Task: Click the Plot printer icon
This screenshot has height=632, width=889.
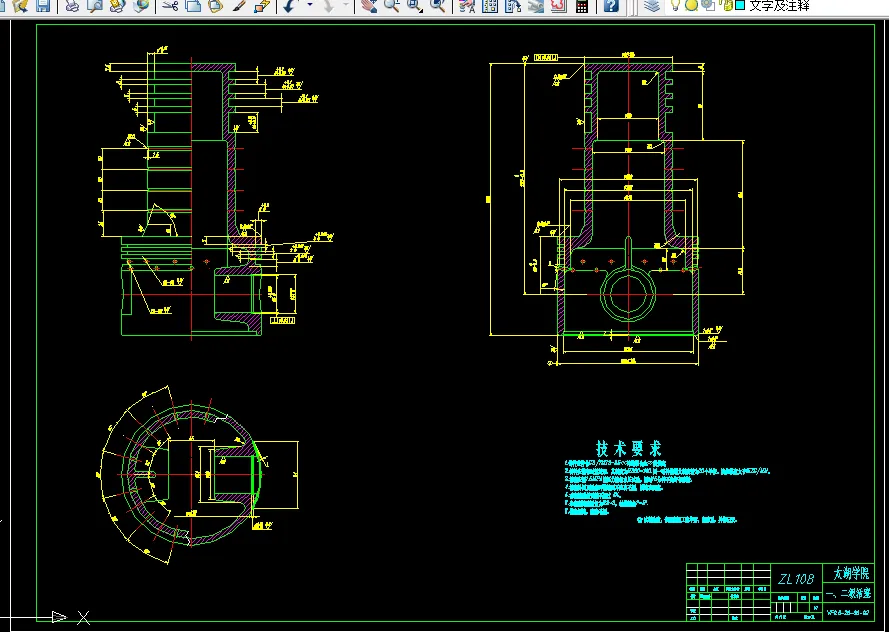Action: click(x=72, y=5)
